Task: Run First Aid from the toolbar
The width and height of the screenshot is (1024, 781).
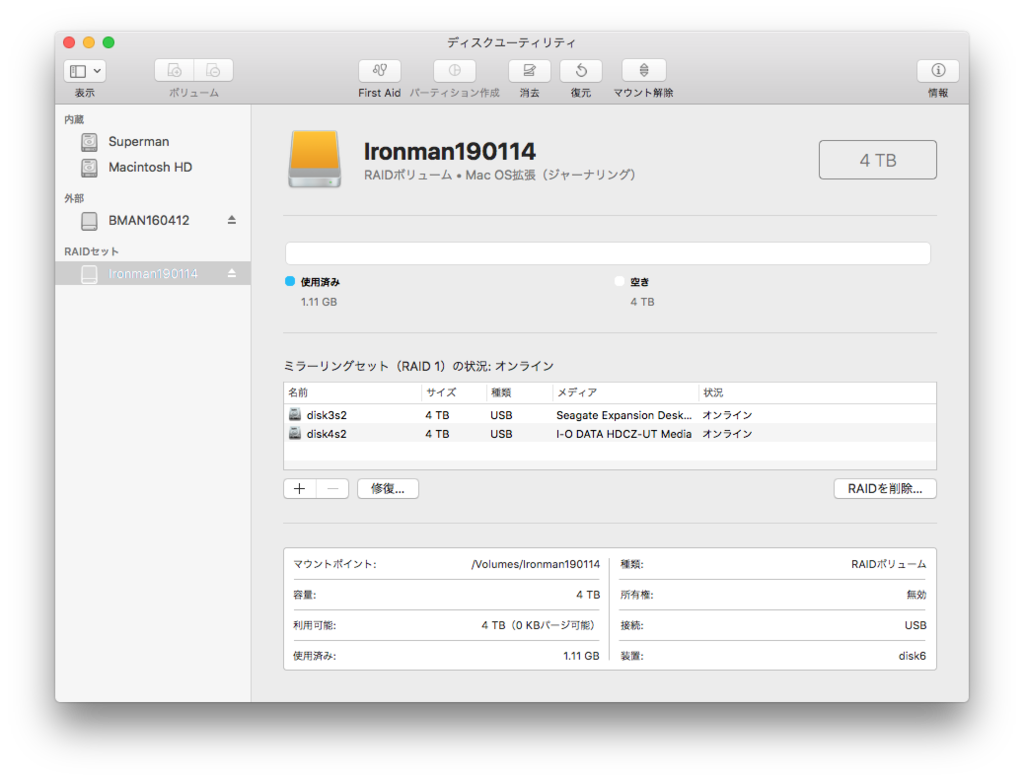Action: point(379,70)
